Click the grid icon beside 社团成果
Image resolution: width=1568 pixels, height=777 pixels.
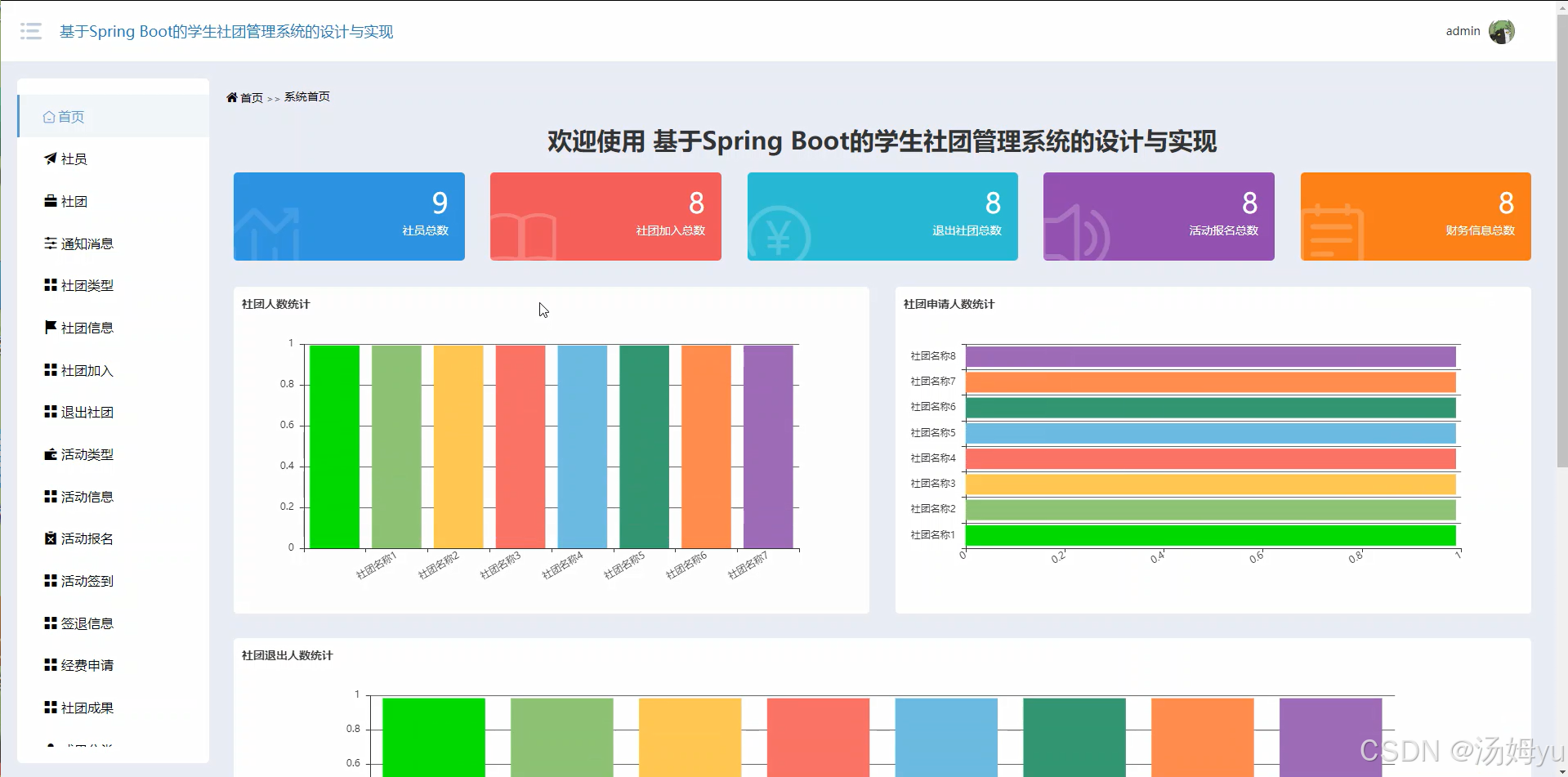pos(51,708)
